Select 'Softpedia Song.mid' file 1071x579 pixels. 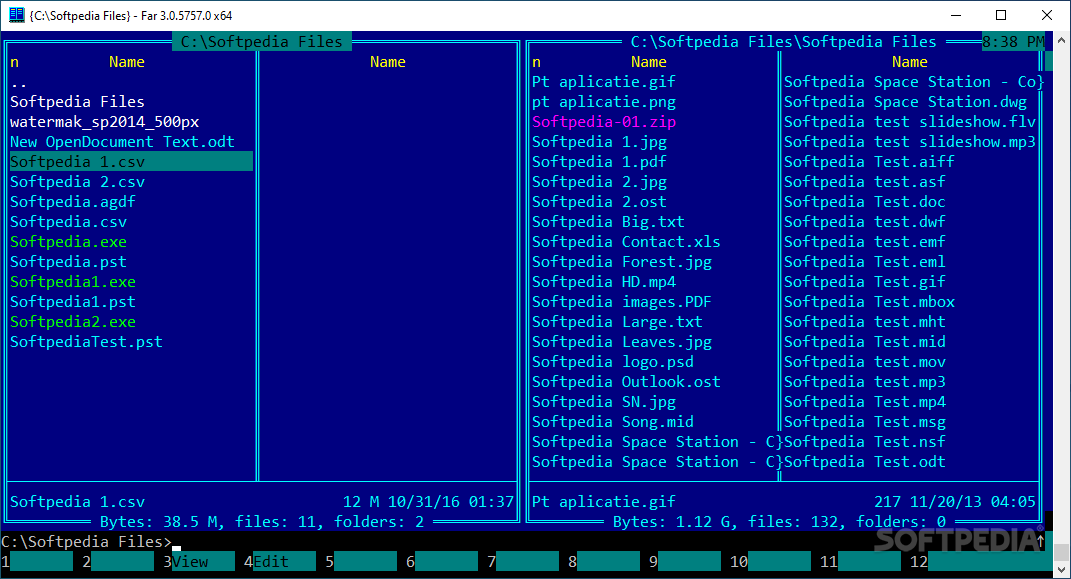tap(613, 422)
